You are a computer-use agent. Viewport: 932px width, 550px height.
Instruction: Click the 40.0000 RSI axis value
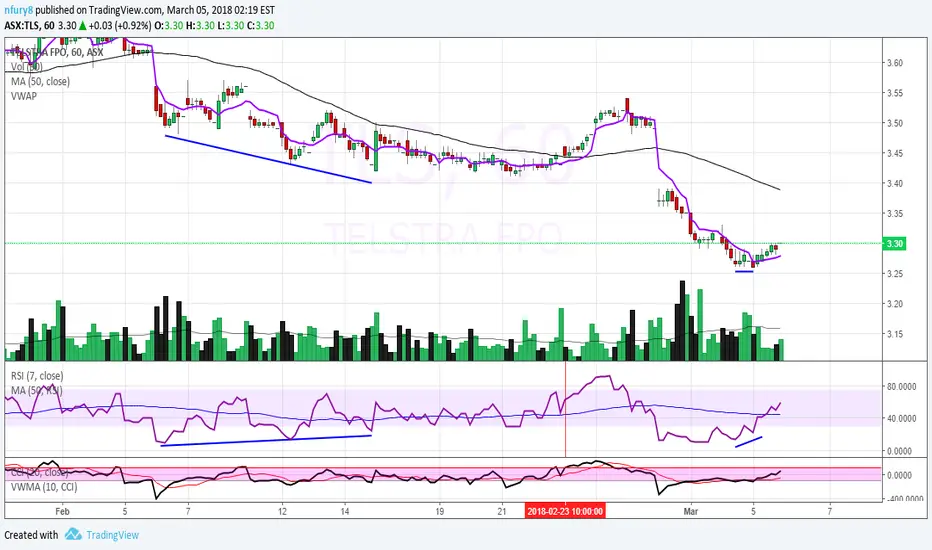(900, 419)
